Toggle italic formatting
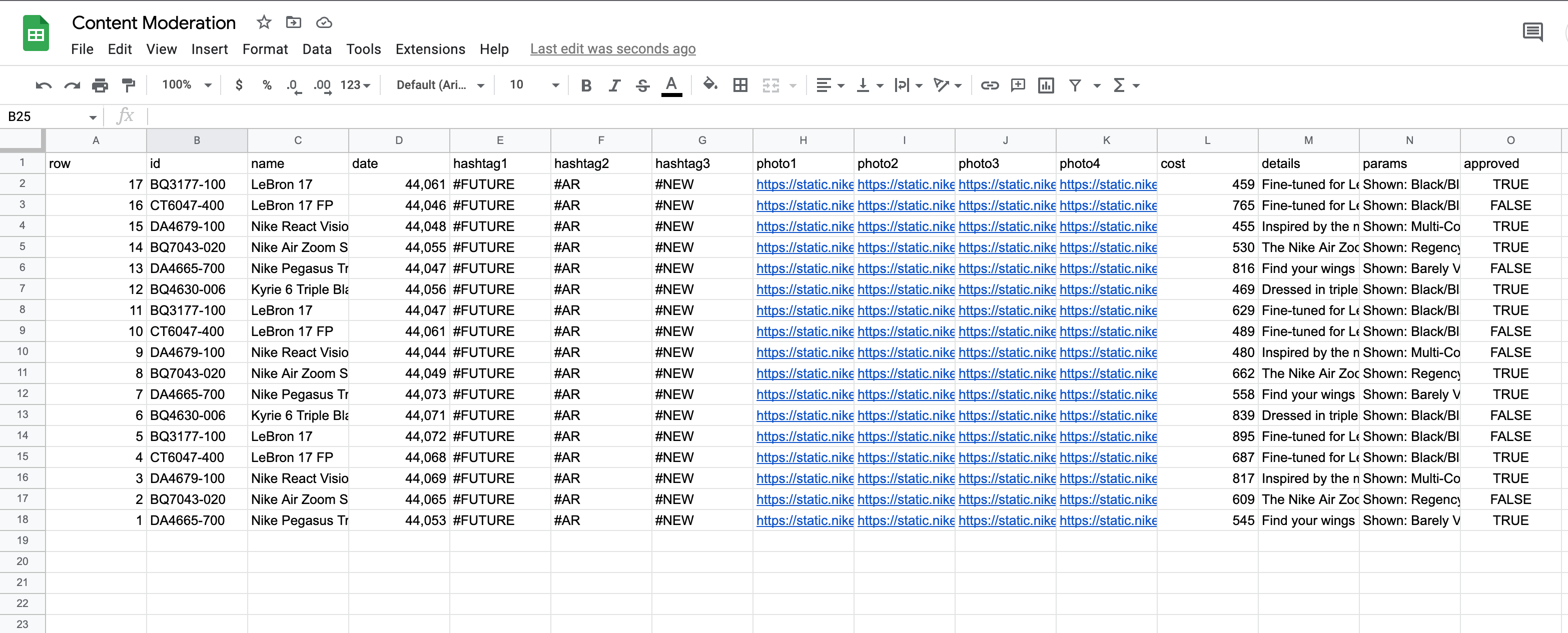The height and width of the screenshot is (633, 1568). coord(614,85)
